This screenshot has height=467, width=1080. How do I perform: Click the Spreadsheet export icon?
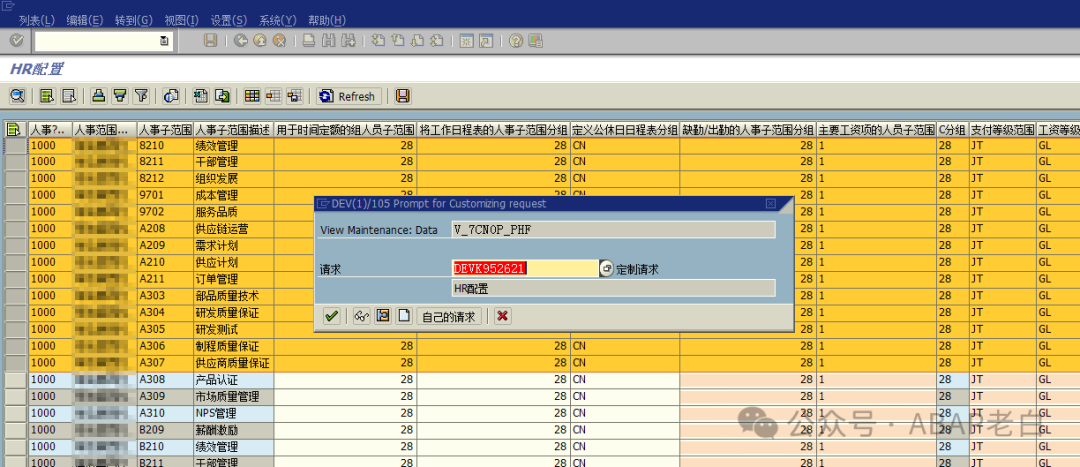(201, 96)
